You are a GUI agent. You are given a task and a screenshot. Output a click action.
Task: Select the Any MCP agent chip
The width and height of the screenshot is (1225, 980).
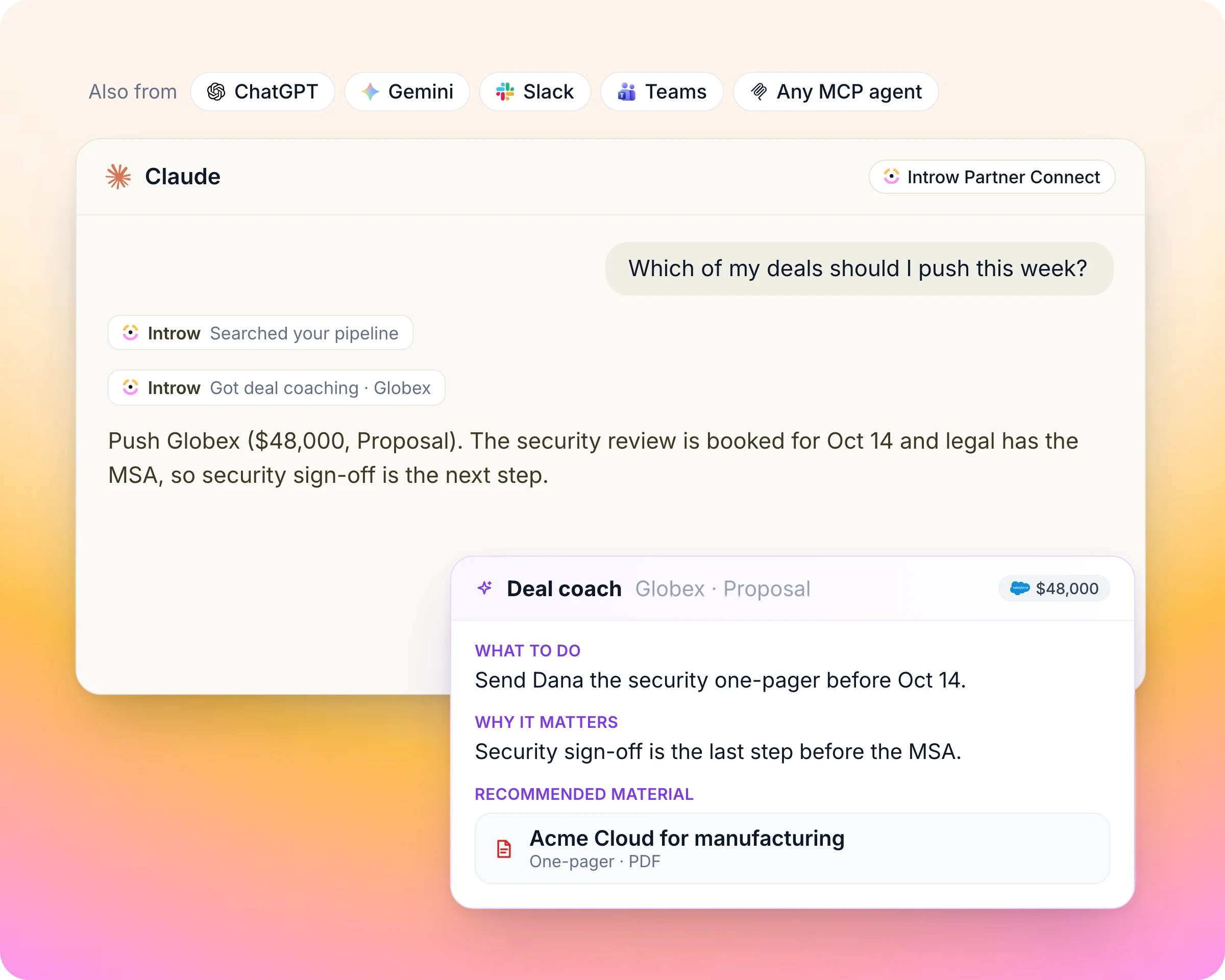pyautogui.click(x=836, y=91)
